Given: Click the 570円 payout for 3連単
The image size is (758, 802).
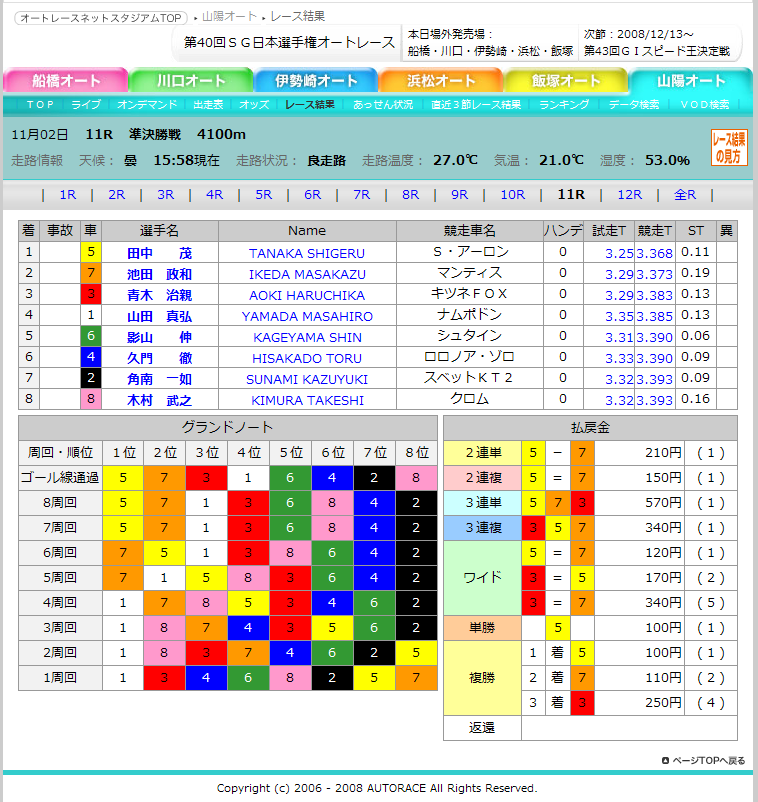Looking at the screenshot, I should pyautogui.click(x=663, y=503).
